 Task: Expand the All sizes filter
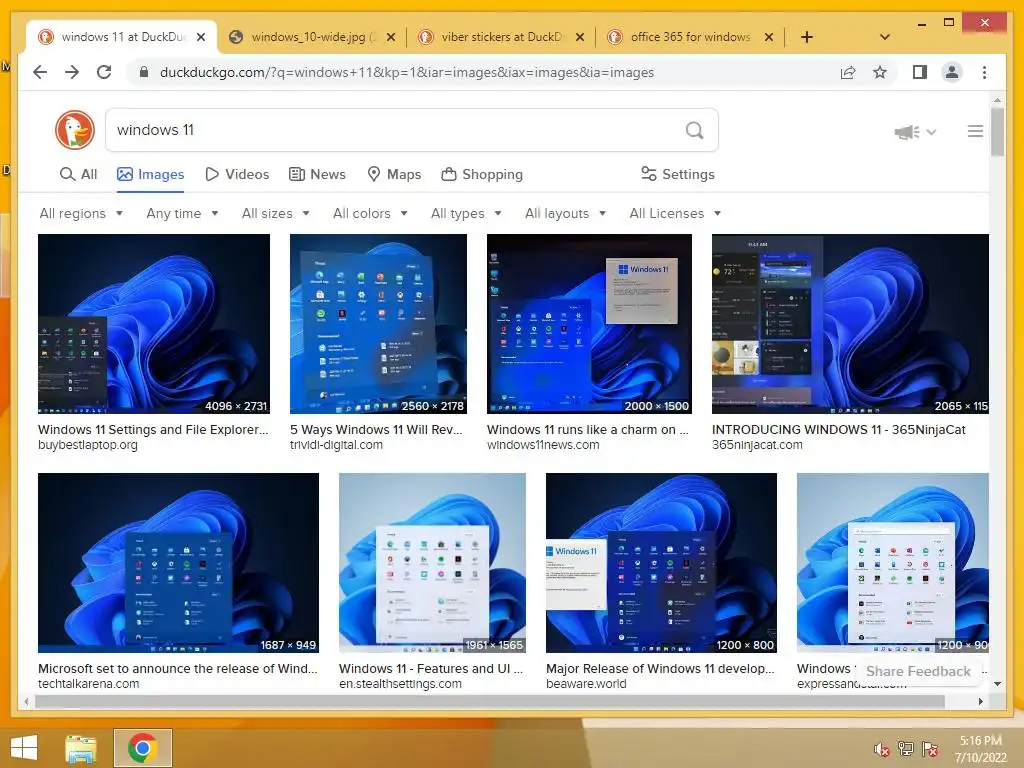(276, 214)
